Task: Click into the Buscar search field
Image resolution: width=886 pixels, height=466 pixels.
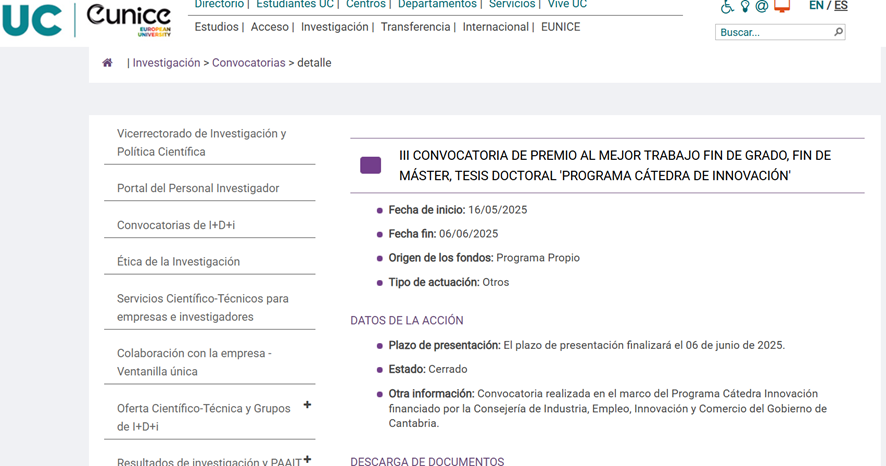Action: pos(774,32)
